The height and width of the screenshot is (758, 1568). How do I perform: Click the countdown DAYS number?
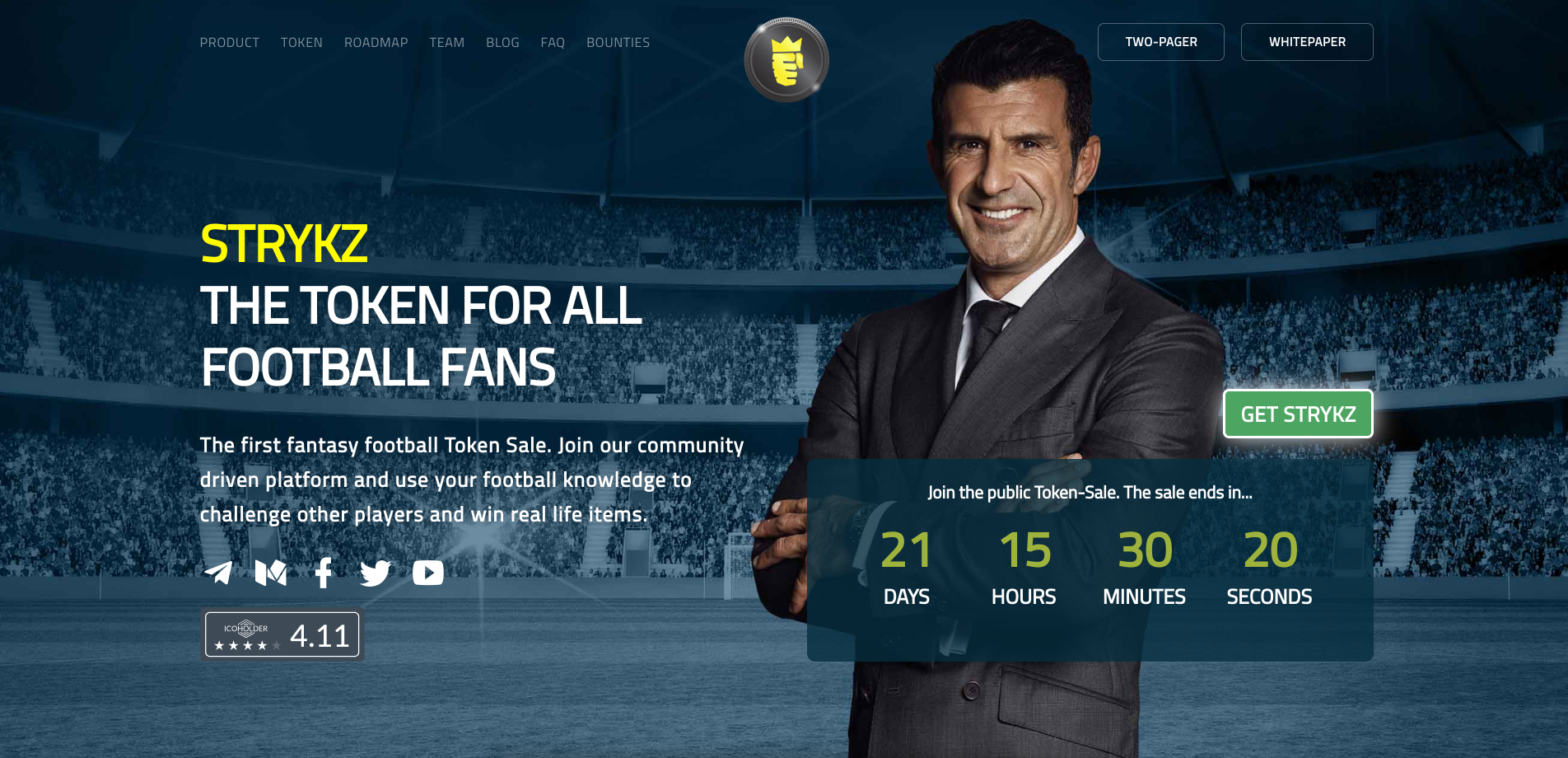click(x=906, y=550)
